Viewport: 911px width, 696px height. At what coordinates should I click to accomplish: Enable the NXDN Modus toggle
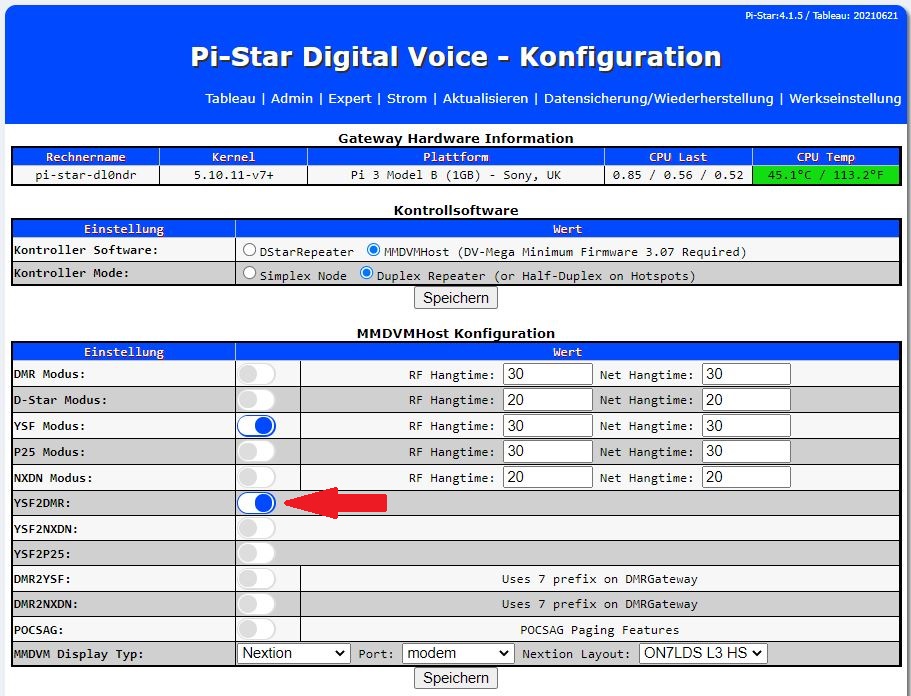point(256,478)
